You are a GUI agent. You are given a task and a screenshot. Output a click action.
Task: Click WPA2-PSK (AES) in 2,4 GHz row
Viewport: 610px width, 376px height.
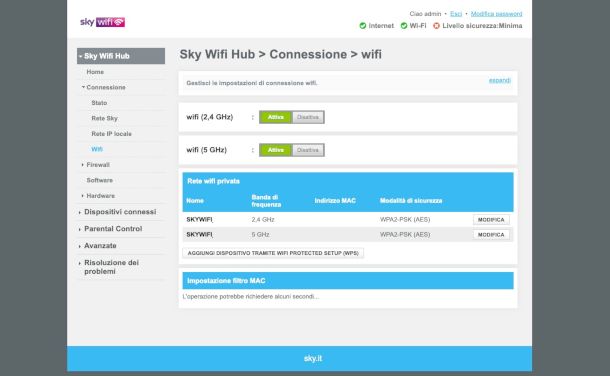pyautogui.click(x=405, y=220)
